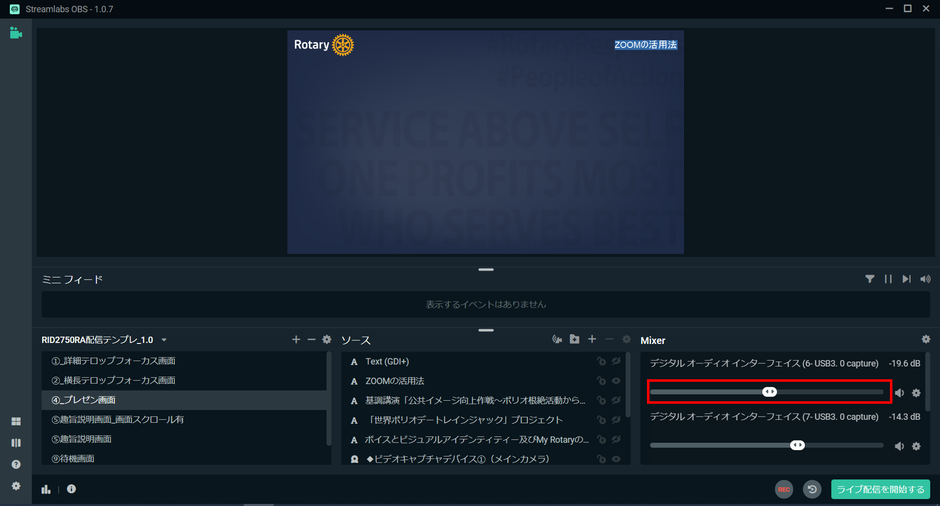Open Mixer panel settings gear
The height and width of the screenshot is (506, 940).
[926, 339]
